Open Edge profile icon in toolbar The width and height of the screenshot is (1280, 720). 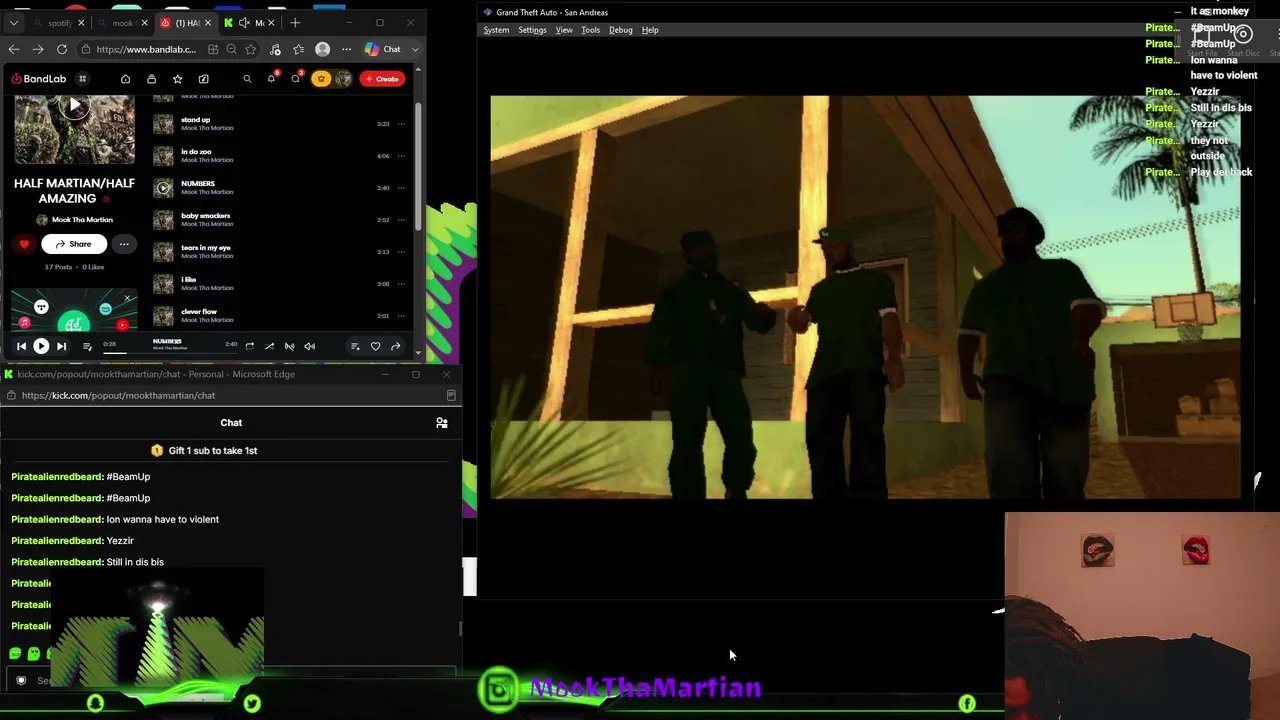click(x=322, y=49)
